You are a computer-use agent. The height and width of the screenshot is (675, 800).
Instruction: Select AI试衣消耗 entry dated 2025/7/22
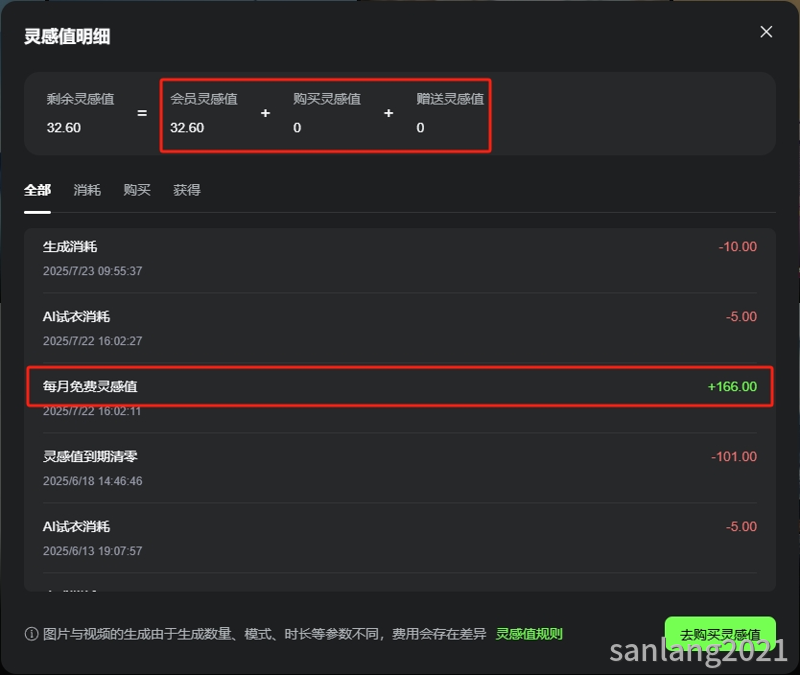click(x=77, y=317)
